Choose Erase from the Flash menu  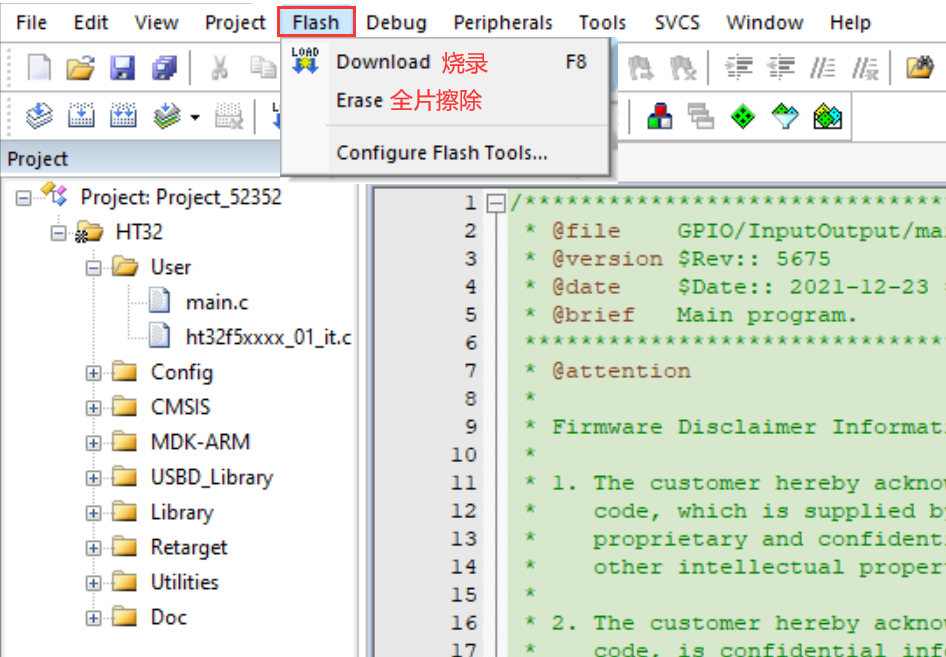point(360,101)
